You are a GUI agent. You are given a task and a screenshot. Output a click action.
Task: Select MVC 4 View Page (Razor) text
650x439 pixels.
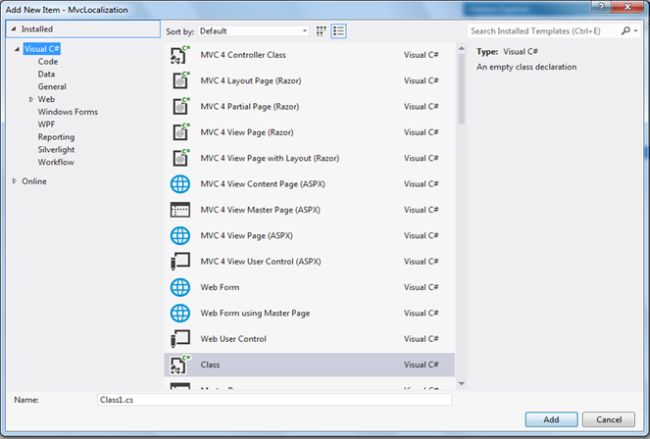point(247,132)
